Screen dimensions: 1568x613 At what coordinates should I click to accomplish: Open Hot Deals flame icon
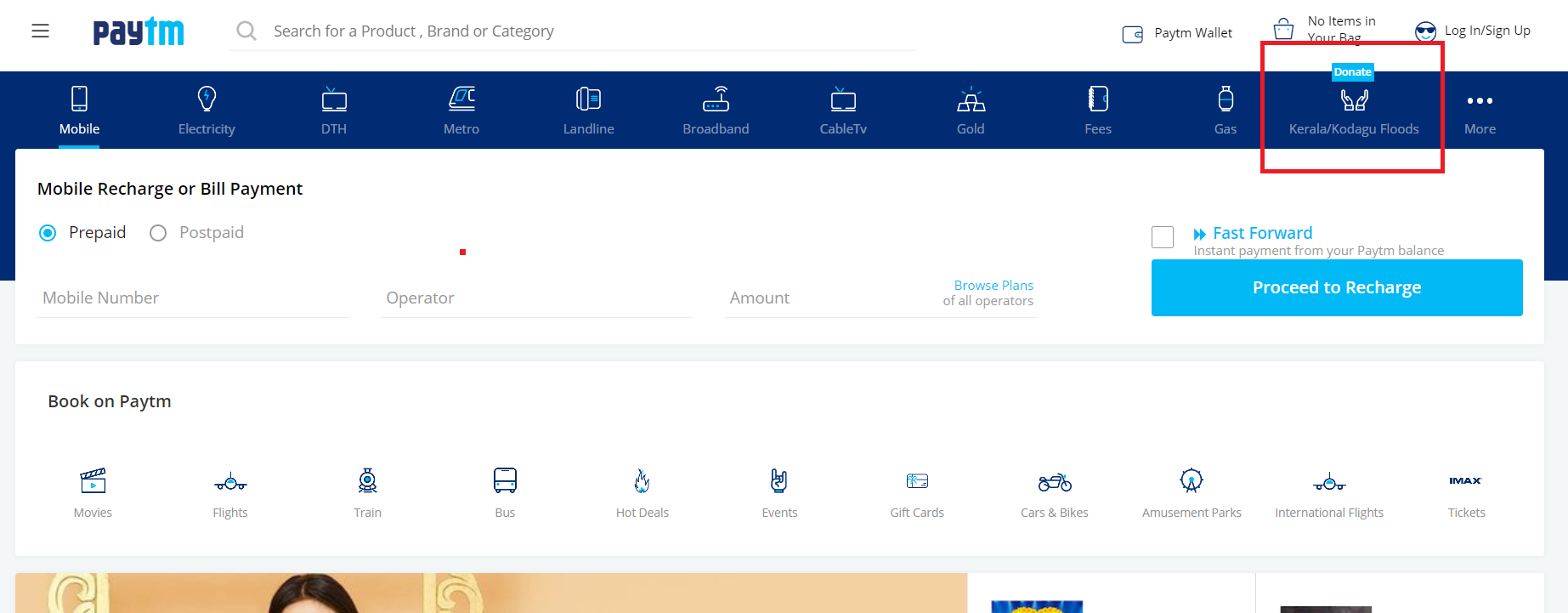pos(642,480)
